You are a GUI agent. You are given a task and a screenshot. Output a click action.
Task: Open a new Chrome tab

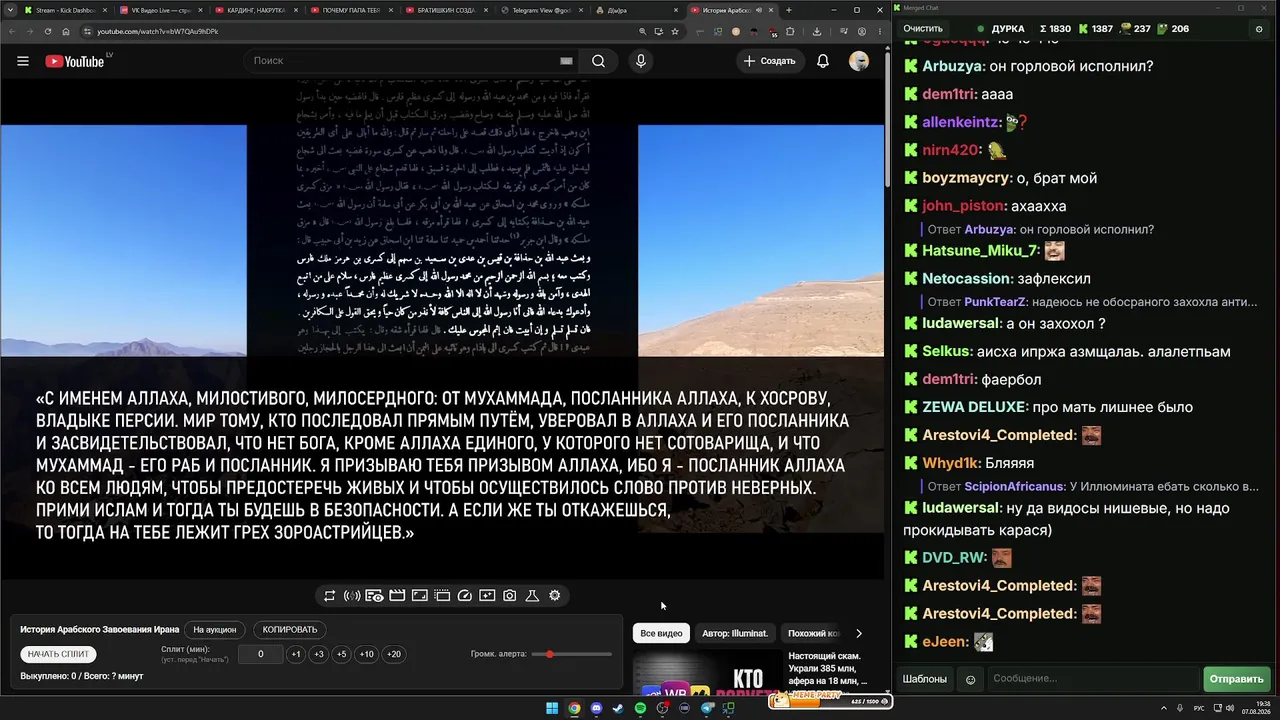click(x=789, y=10)
